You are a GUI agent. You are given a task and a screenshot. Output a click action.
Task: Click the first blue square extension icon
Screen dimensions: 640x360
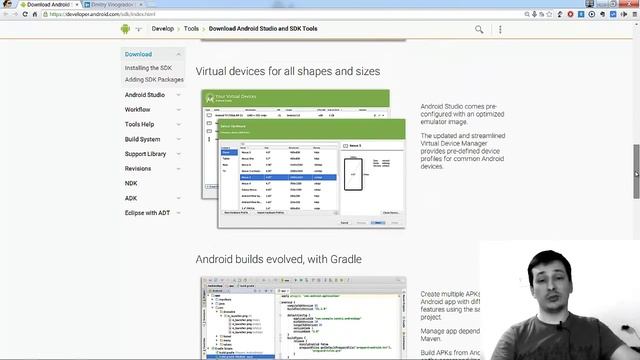click(581, 14)
